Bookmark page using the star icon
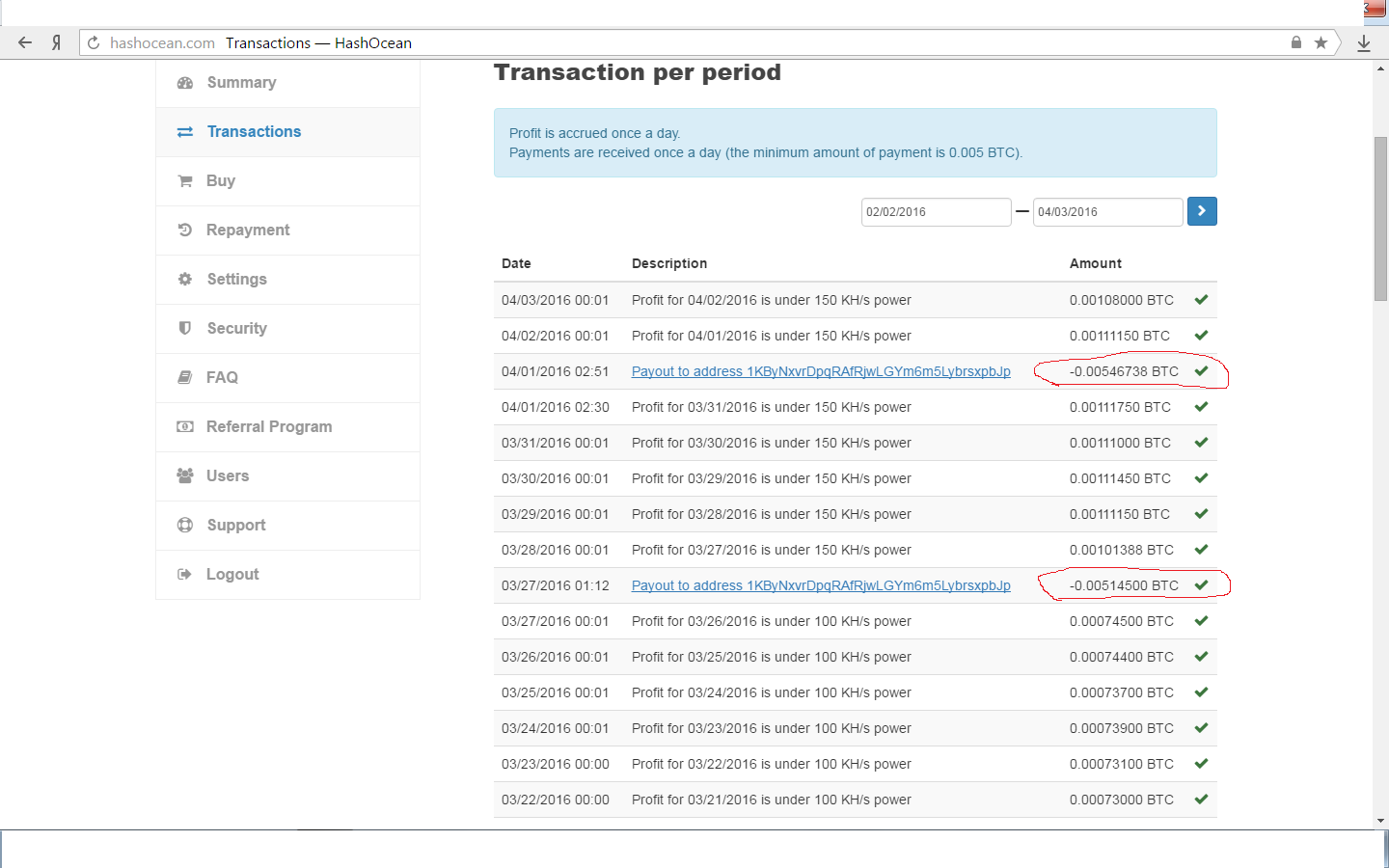The height and width of the screenshot is (868, 1389). pos(1321,42)
